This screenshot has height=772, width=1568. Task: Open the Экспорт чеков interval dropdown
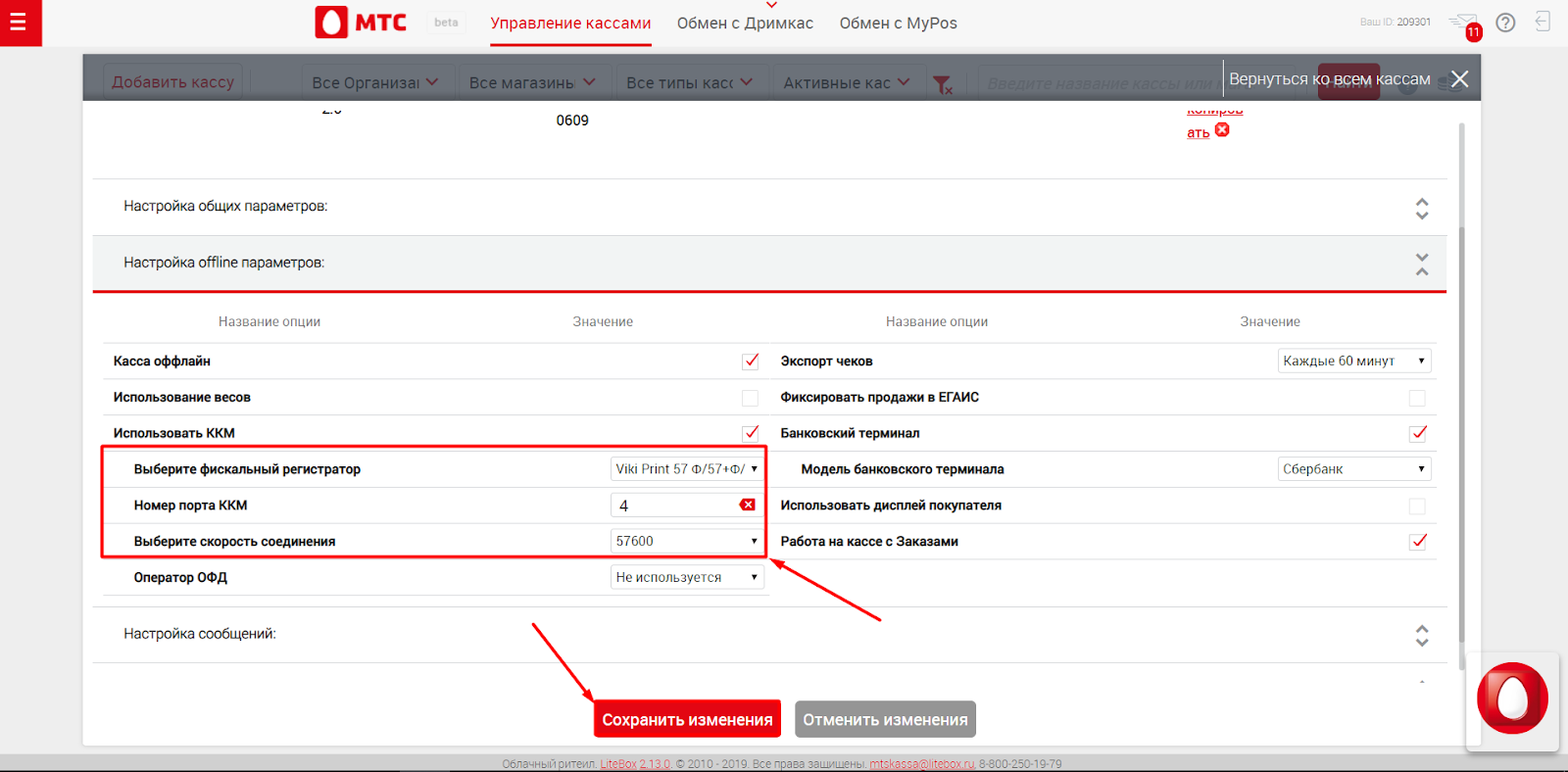tap(1354, 361)
